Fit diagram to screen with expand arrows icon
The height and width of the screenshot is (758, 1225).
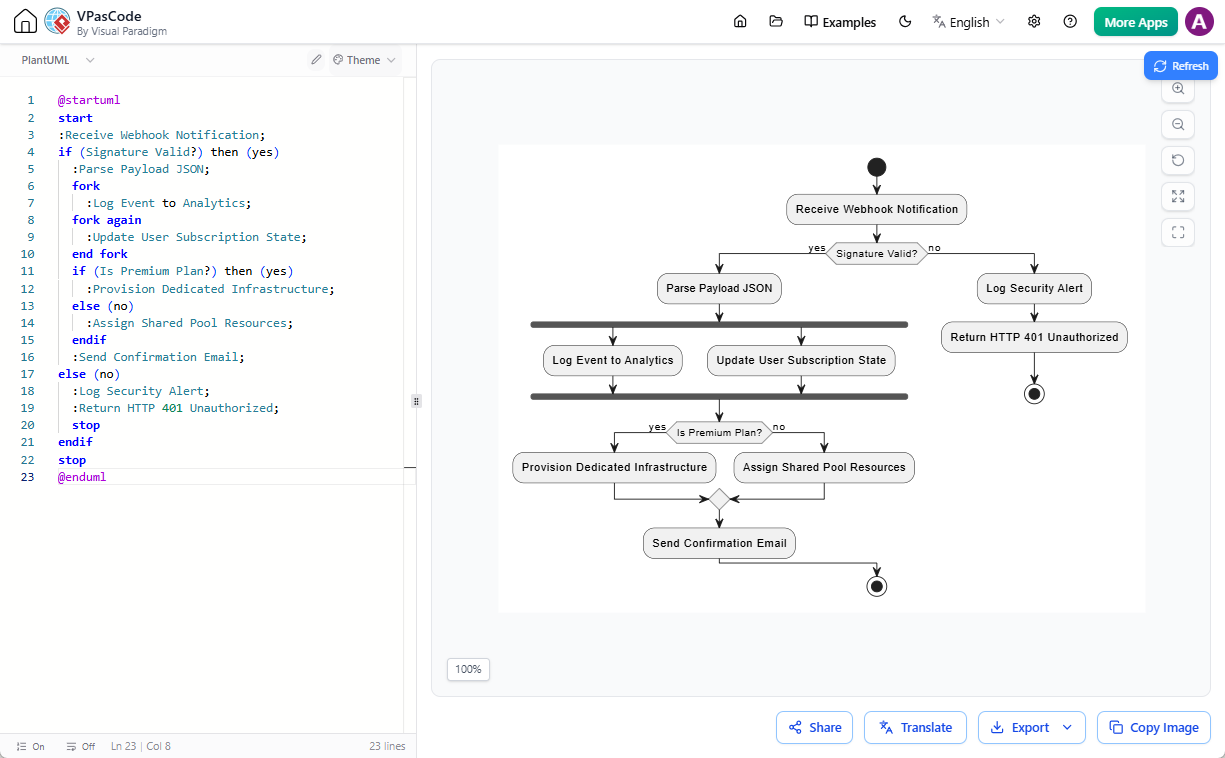[x=1178, y=197]
